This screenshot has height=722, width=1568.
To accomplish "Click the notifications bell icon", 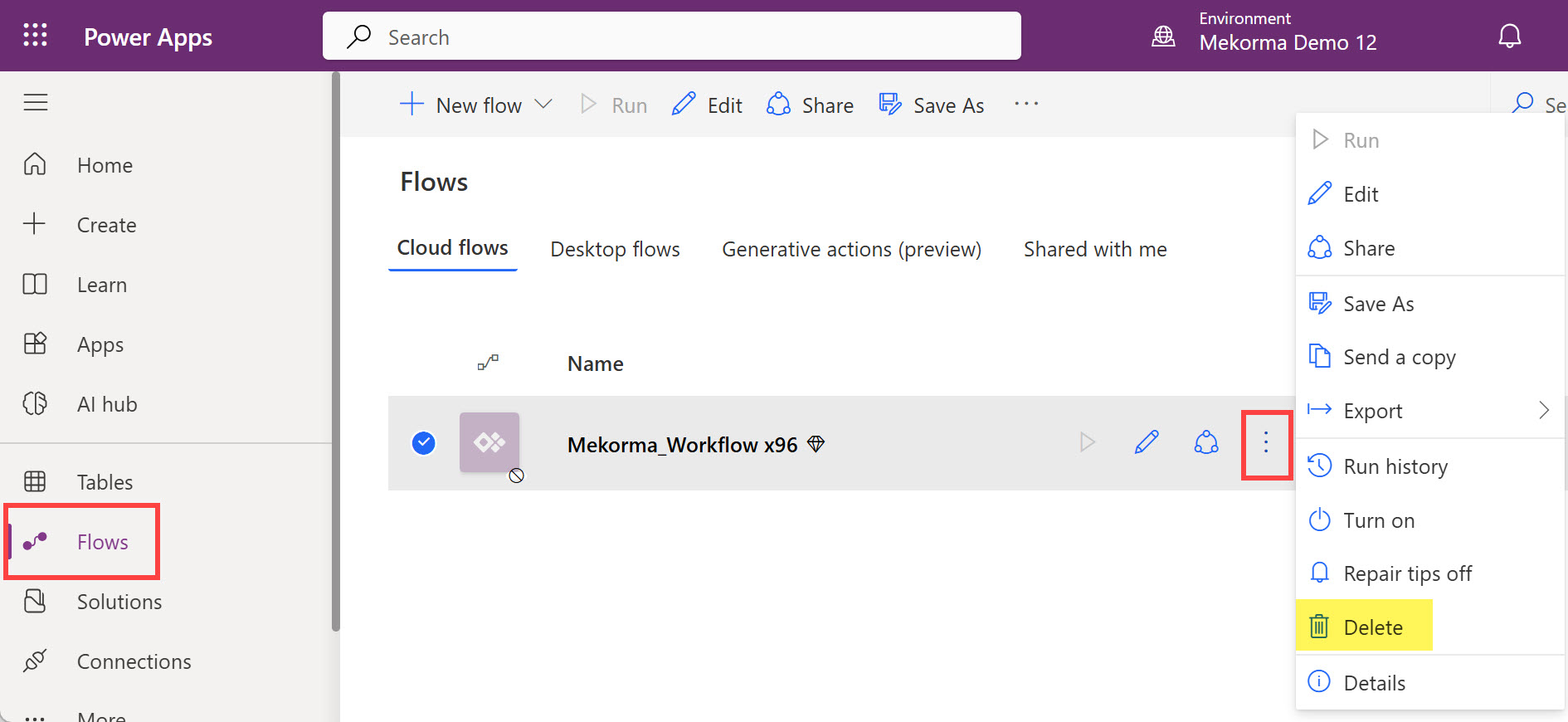I will point(1509,36).
